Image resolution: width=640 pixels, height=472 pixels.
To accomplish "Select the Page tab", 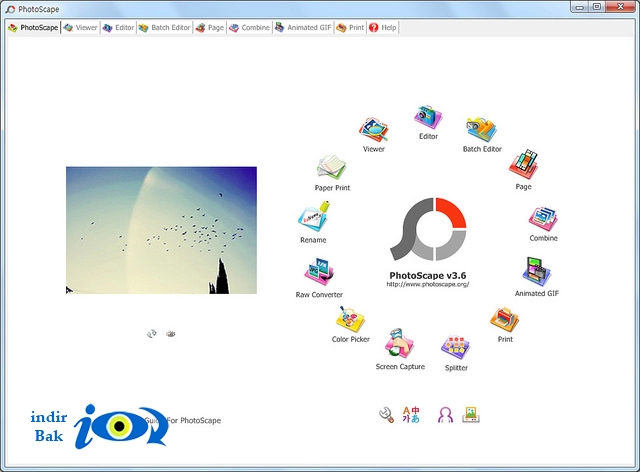I will [210, 27].
